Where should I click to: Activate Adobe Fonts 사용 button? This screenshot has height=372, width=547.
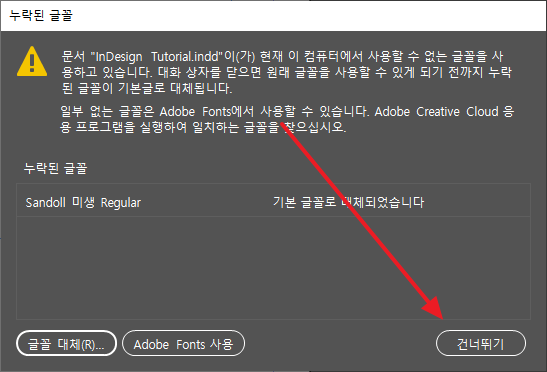[183, 344]
